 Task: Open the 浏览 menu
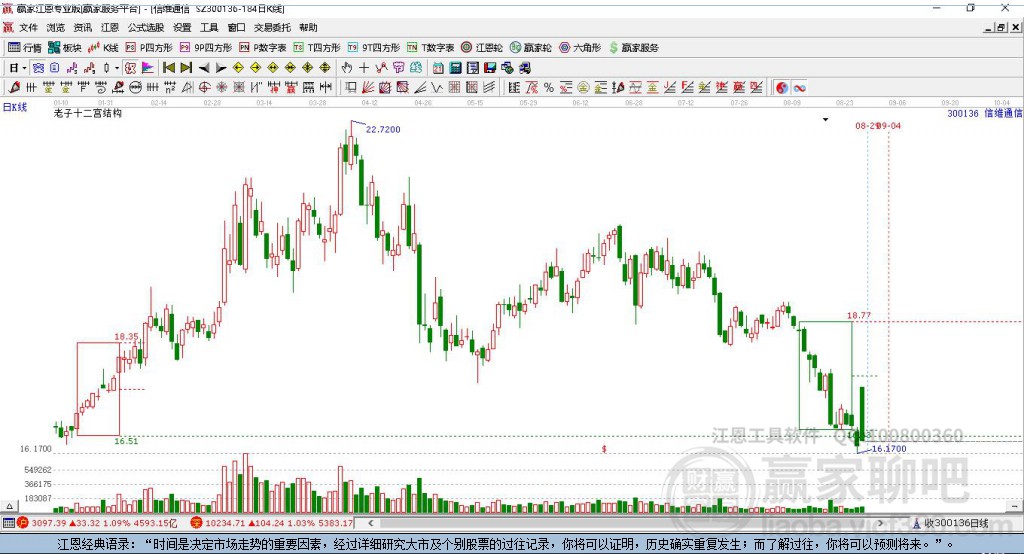[56, 27]
